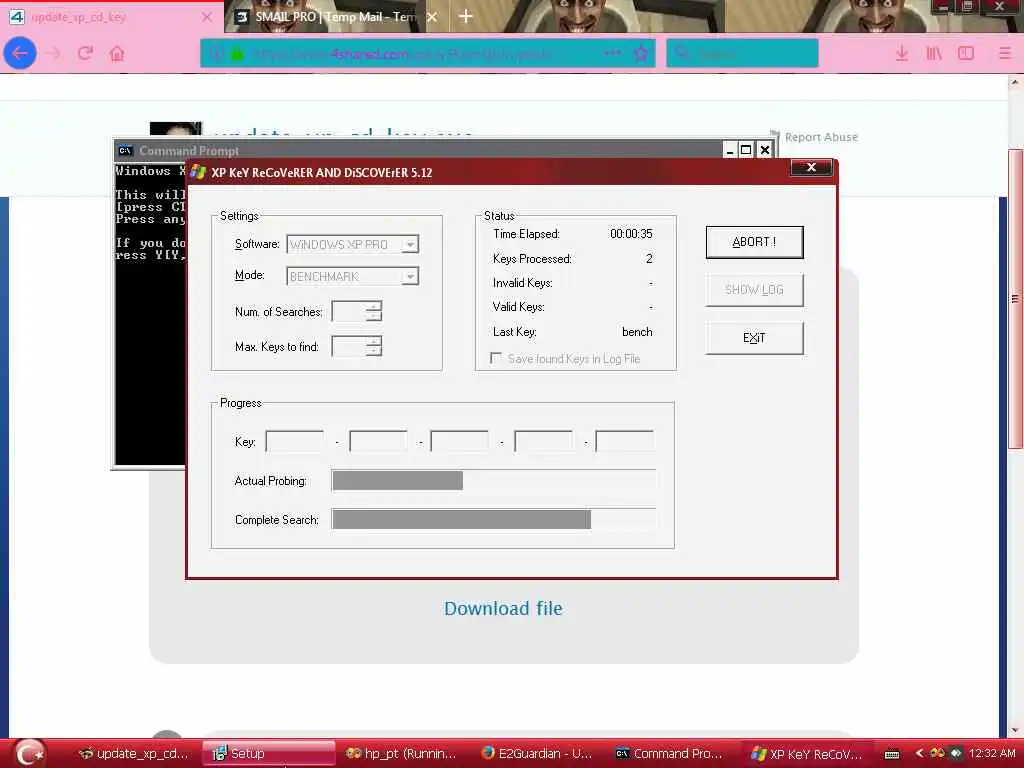
Task: Toggle Save found Keys in Log File
Action: tap(496, 358)
